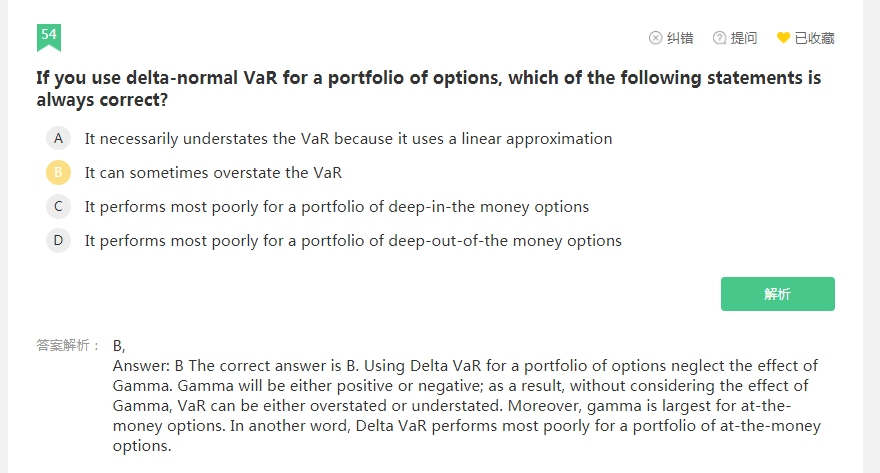Select the highlighted option B circle
880x473 pixels.
58,172
